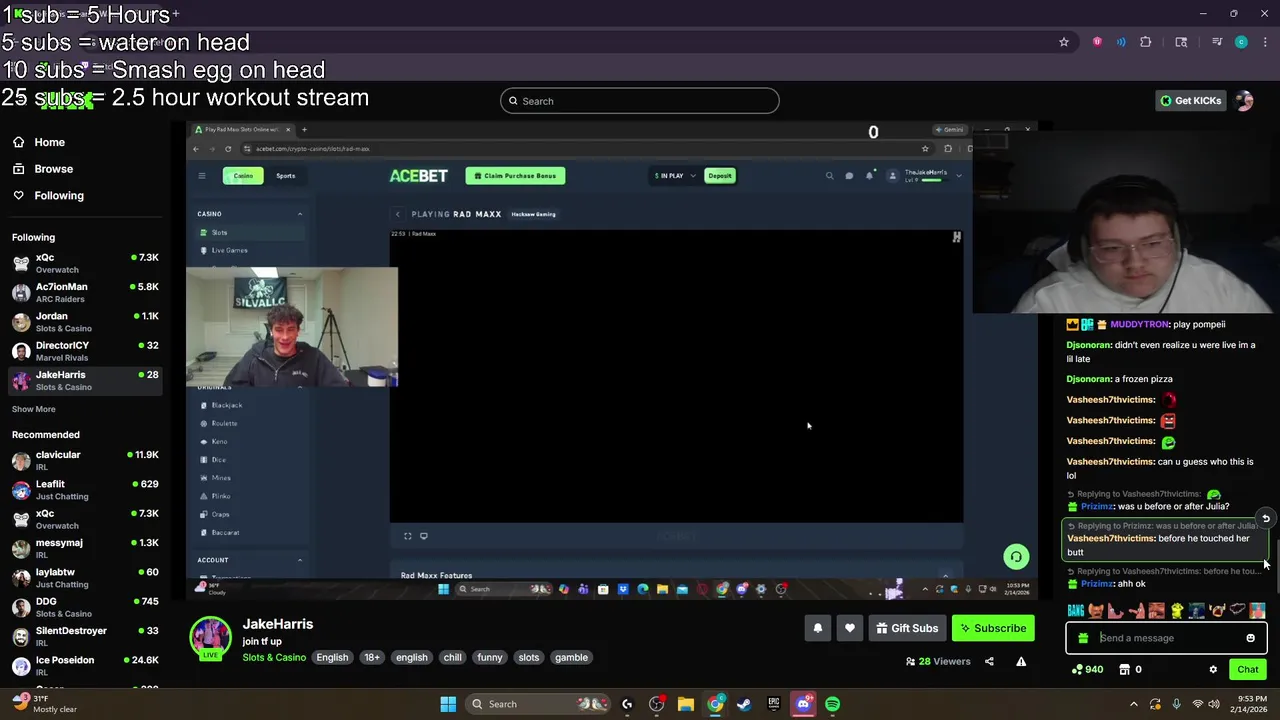
Task: Bookmark the page with the star icon
Action: click(1064, 42)
